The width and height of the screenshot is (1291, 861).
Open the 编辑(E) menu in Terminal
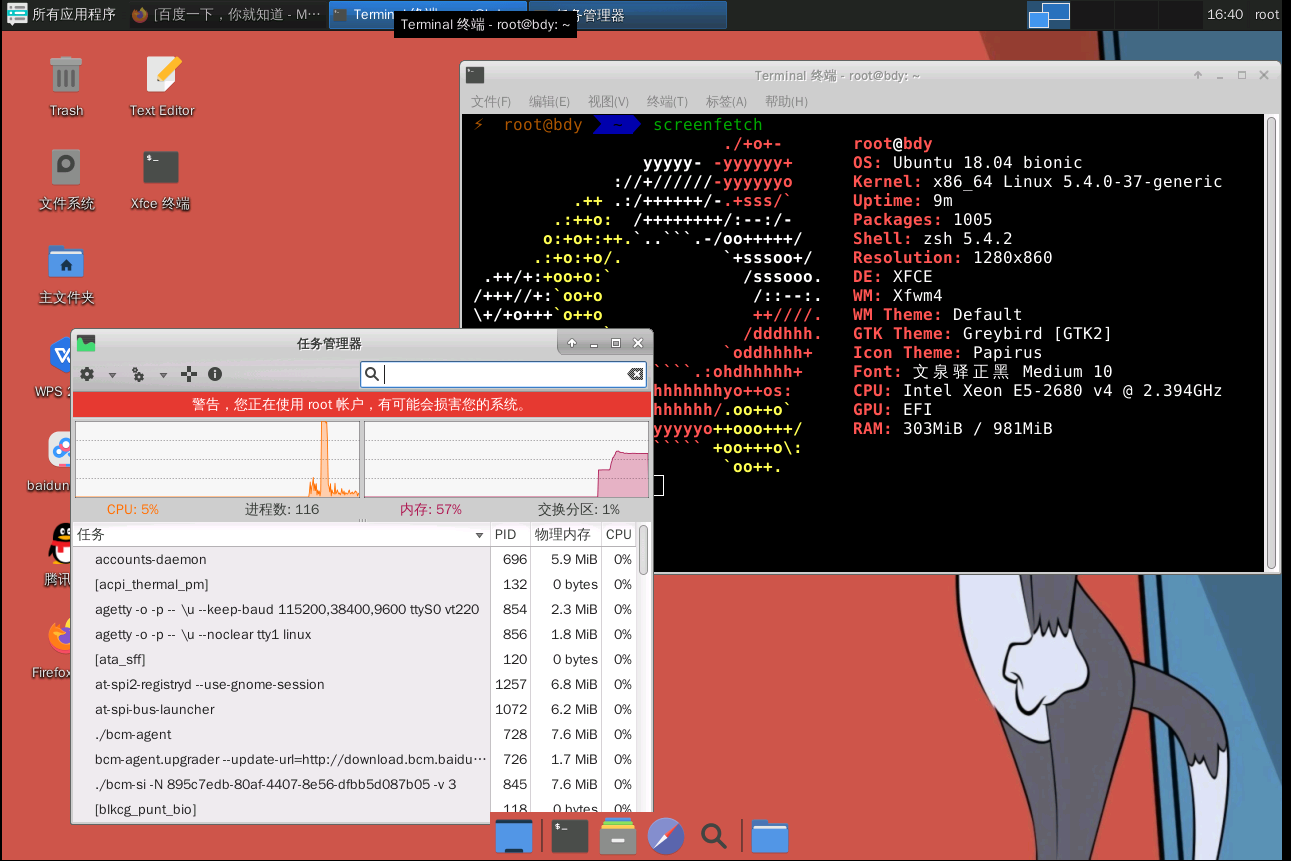(x=549, y=101)
